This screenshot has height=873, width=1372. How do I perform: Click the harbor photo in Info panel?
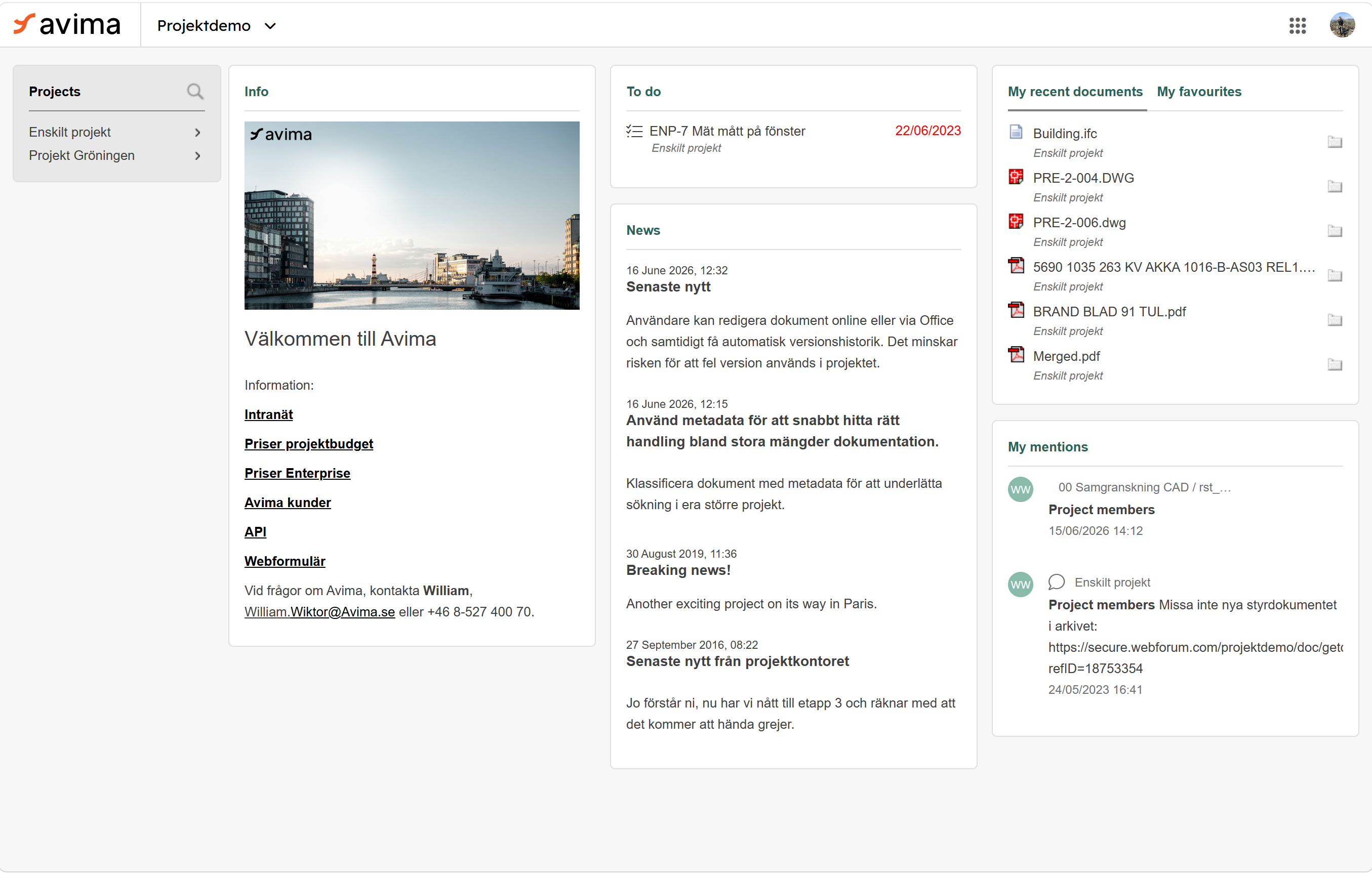click(x=412, y=215)
